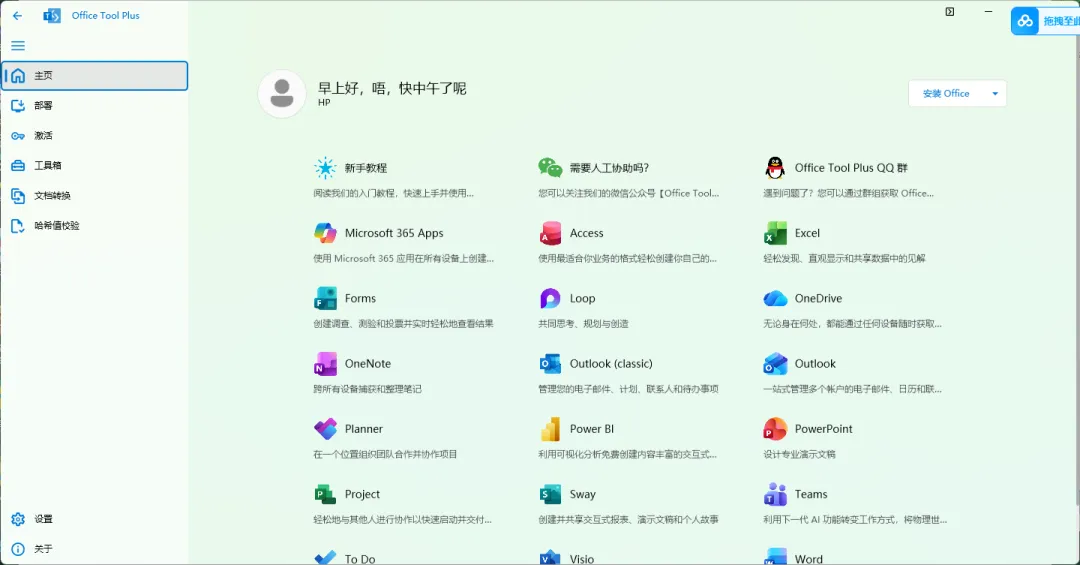Go back using the arrow icon
Viewport: 1080px width, 565px height.
click(x=18, y=15)
